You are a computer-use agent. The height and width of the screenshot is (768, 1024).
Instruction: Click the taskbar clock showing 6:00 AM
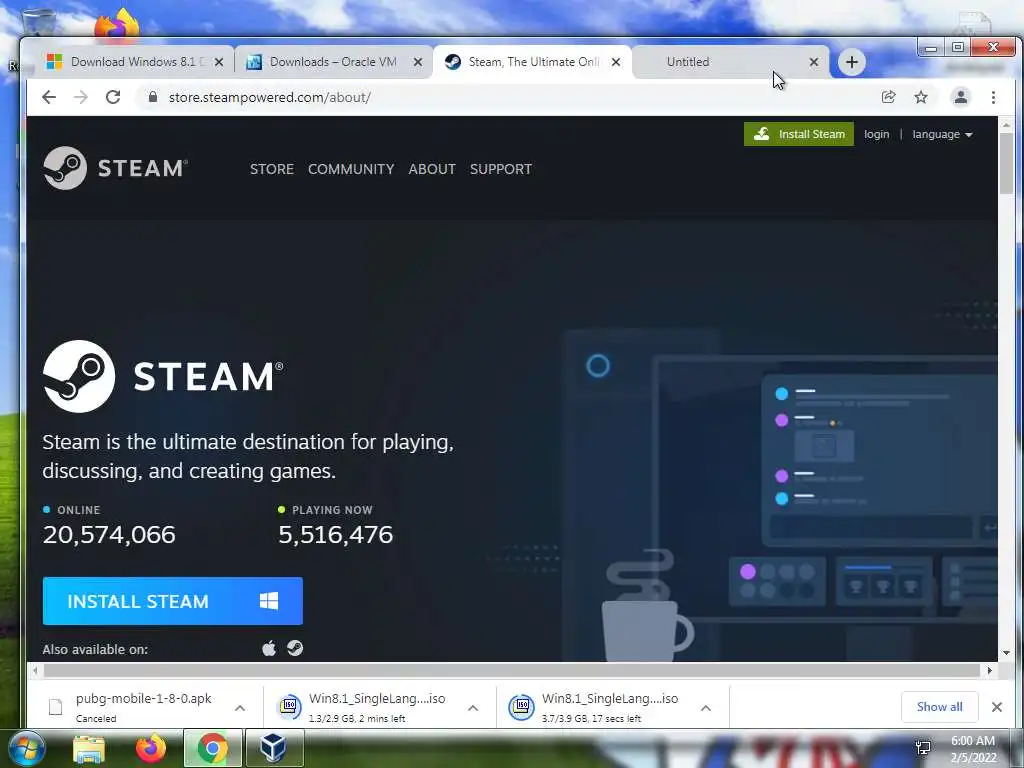click(973, 749)
